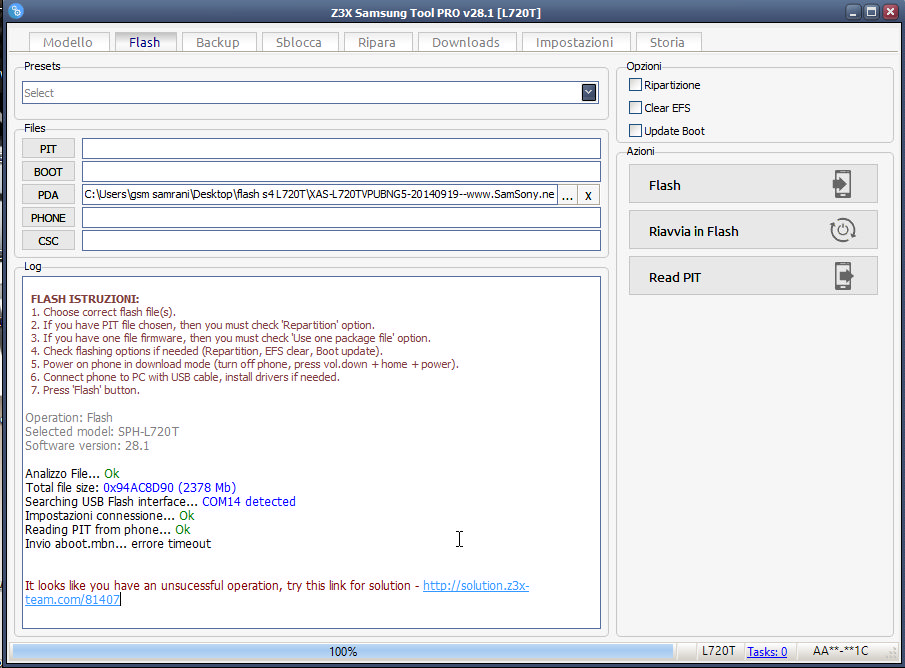Click the 'Software version: 28.1' log line
The image size is (905, 668).
pos(87,445)
